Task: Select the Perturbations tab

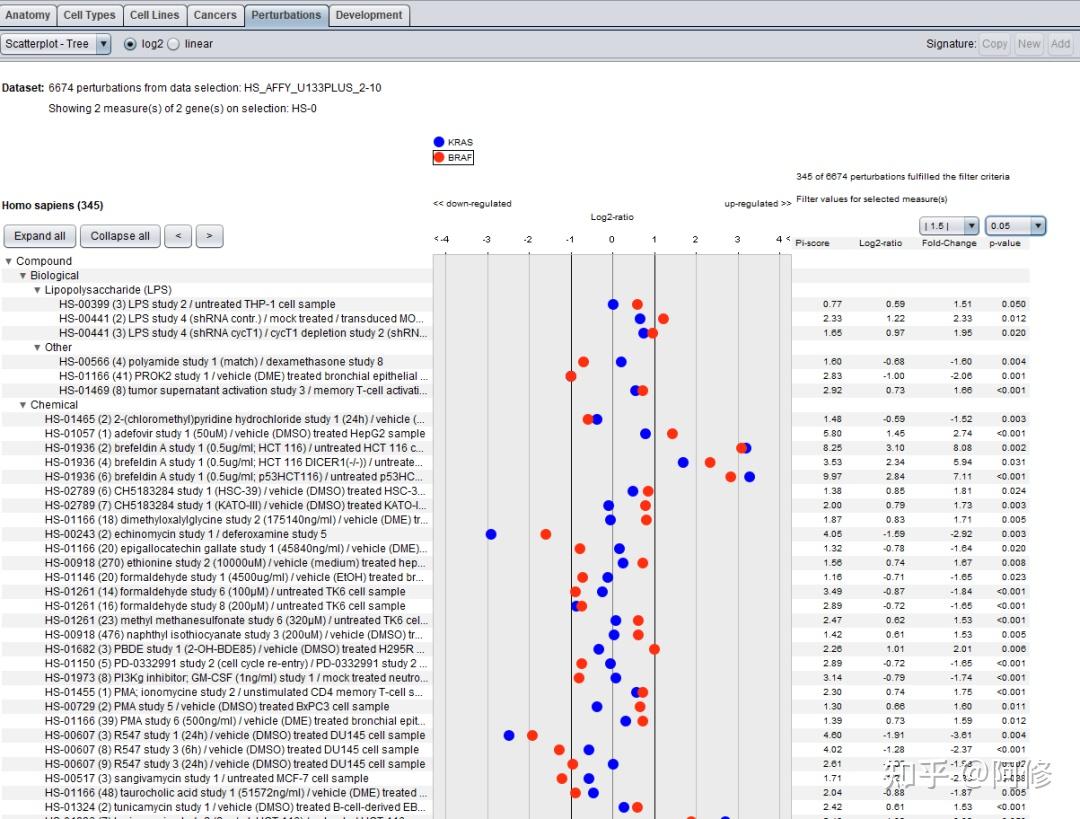Action: tap(286, 15)
